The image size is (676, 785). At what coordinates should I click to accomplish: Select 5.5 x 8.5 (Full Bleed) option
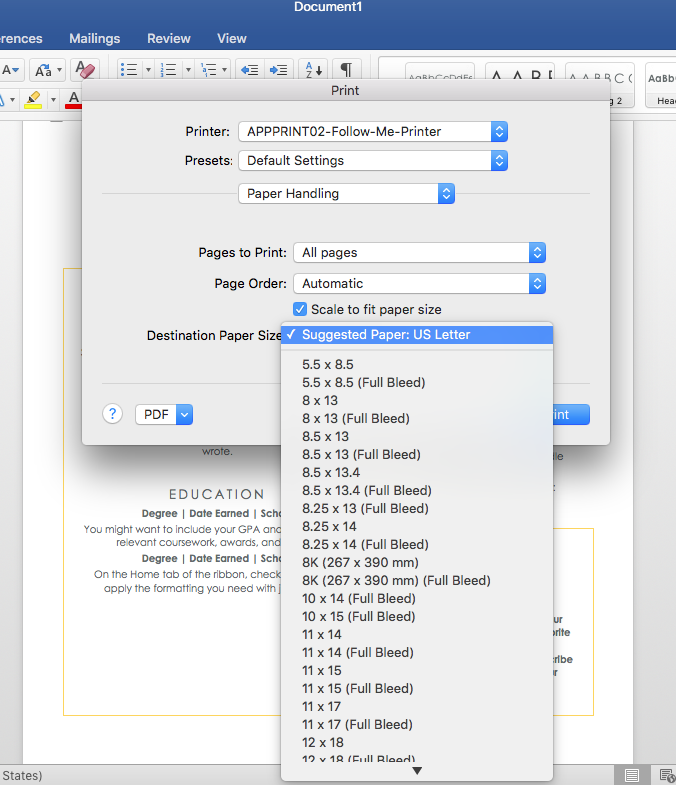pyautogui.click(x=417, y=382)
